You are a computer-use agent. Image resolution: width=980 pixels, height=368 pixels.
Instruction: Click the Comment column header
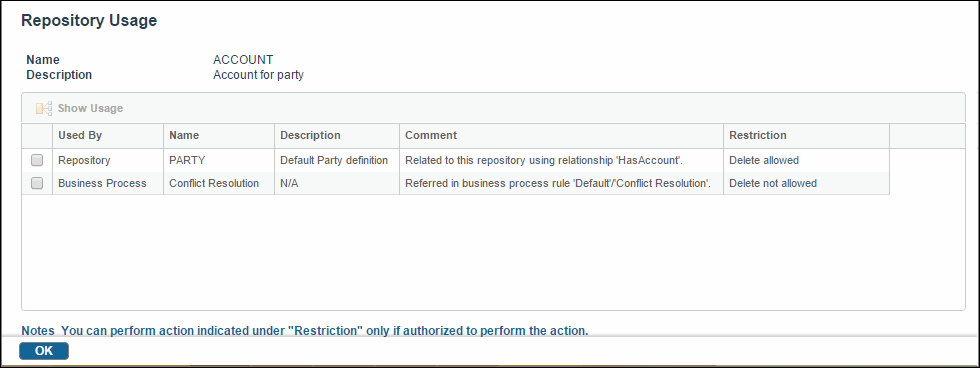pyautogui.click(x=561, y=136)
